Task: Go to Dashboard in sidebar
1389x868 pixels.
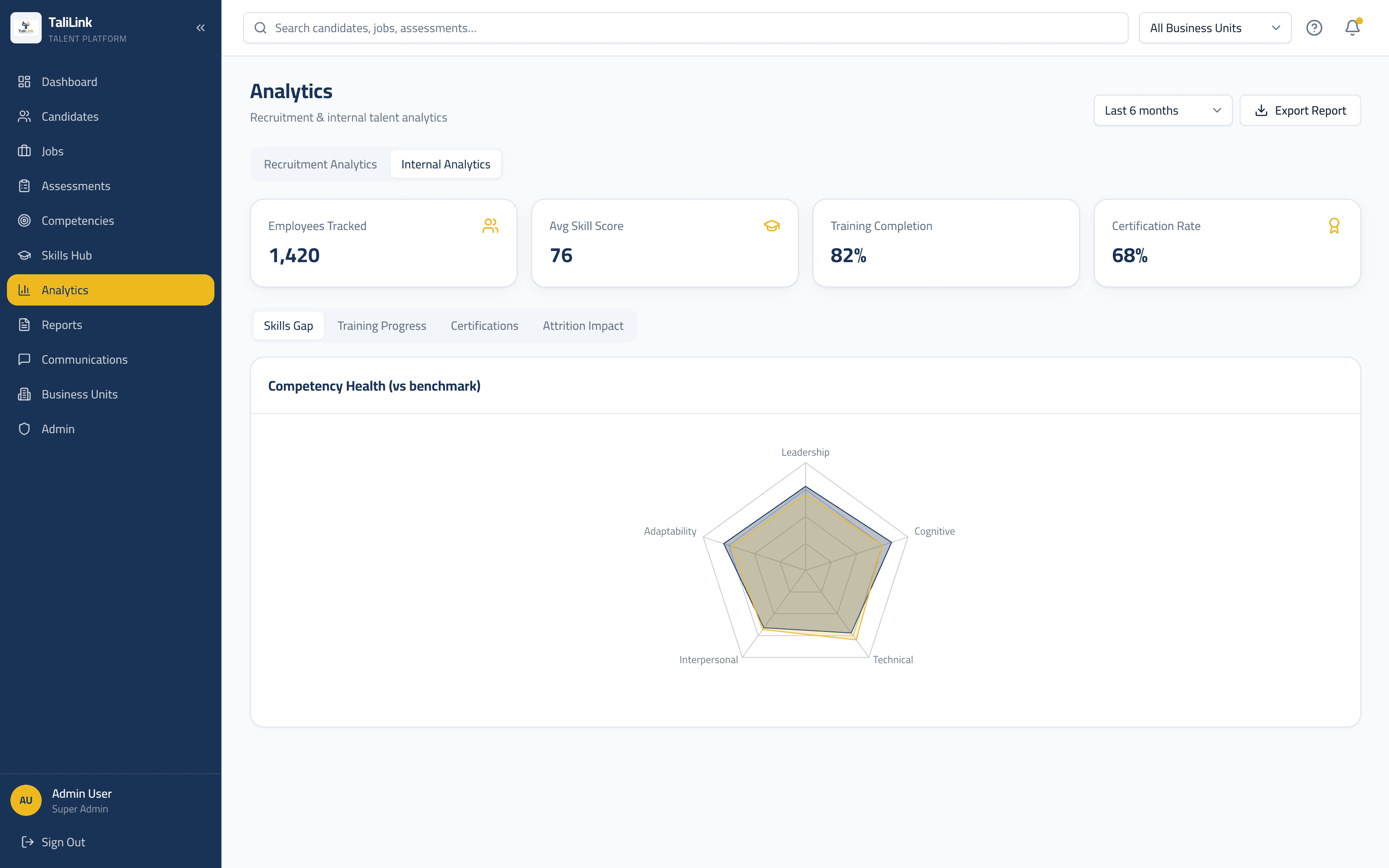Action: point(111,82)
